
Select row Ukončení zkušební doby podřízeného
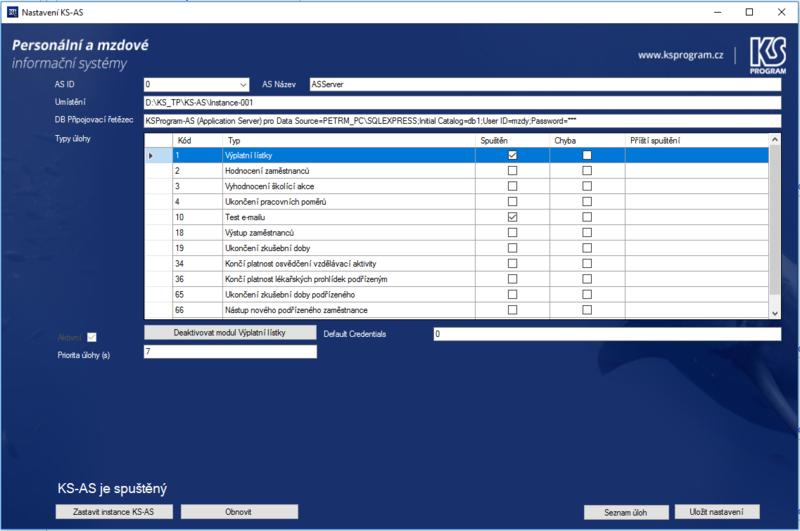pos(457,294)
